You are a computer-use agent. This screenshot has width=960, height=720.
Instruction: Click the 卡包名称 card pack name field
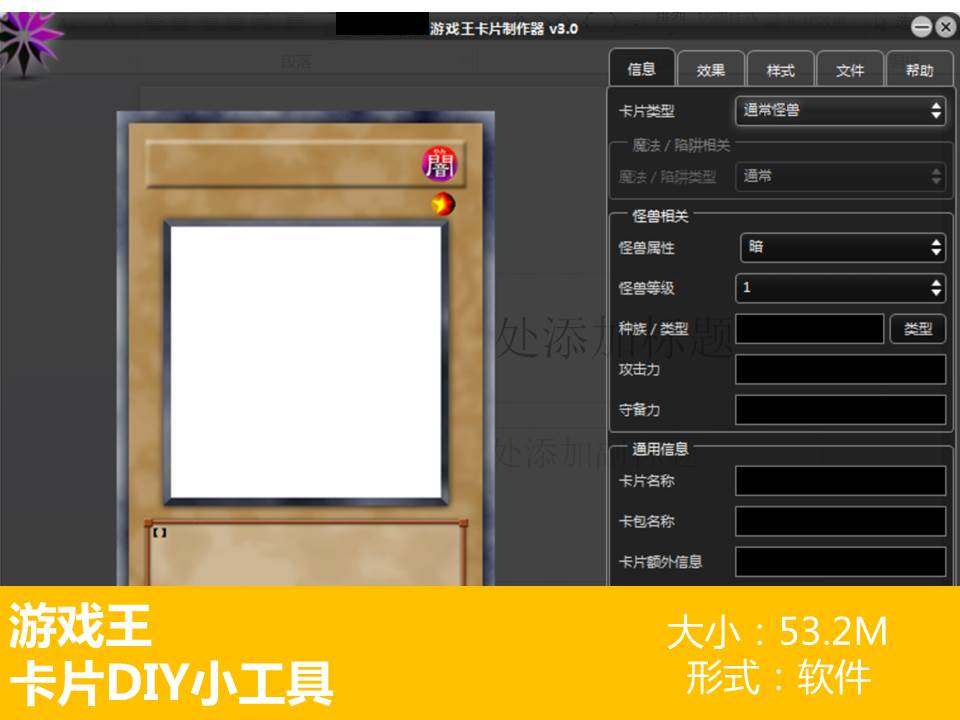[x=840, y=520]
